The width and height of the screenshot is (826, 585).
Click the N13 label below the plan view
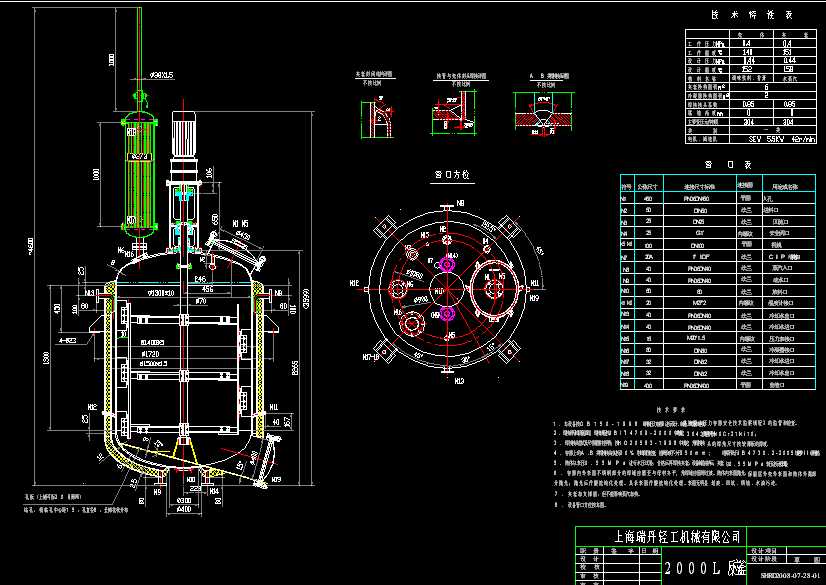point(459,381)
